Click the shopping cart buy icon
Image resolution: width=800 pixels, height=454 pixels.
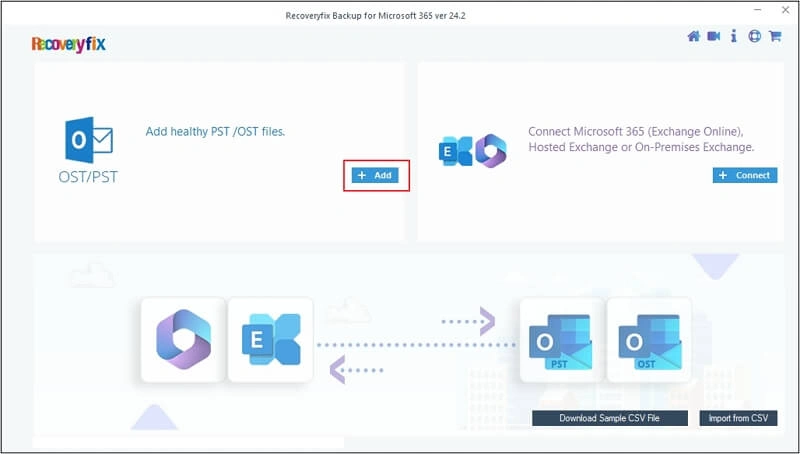(775, 36)
